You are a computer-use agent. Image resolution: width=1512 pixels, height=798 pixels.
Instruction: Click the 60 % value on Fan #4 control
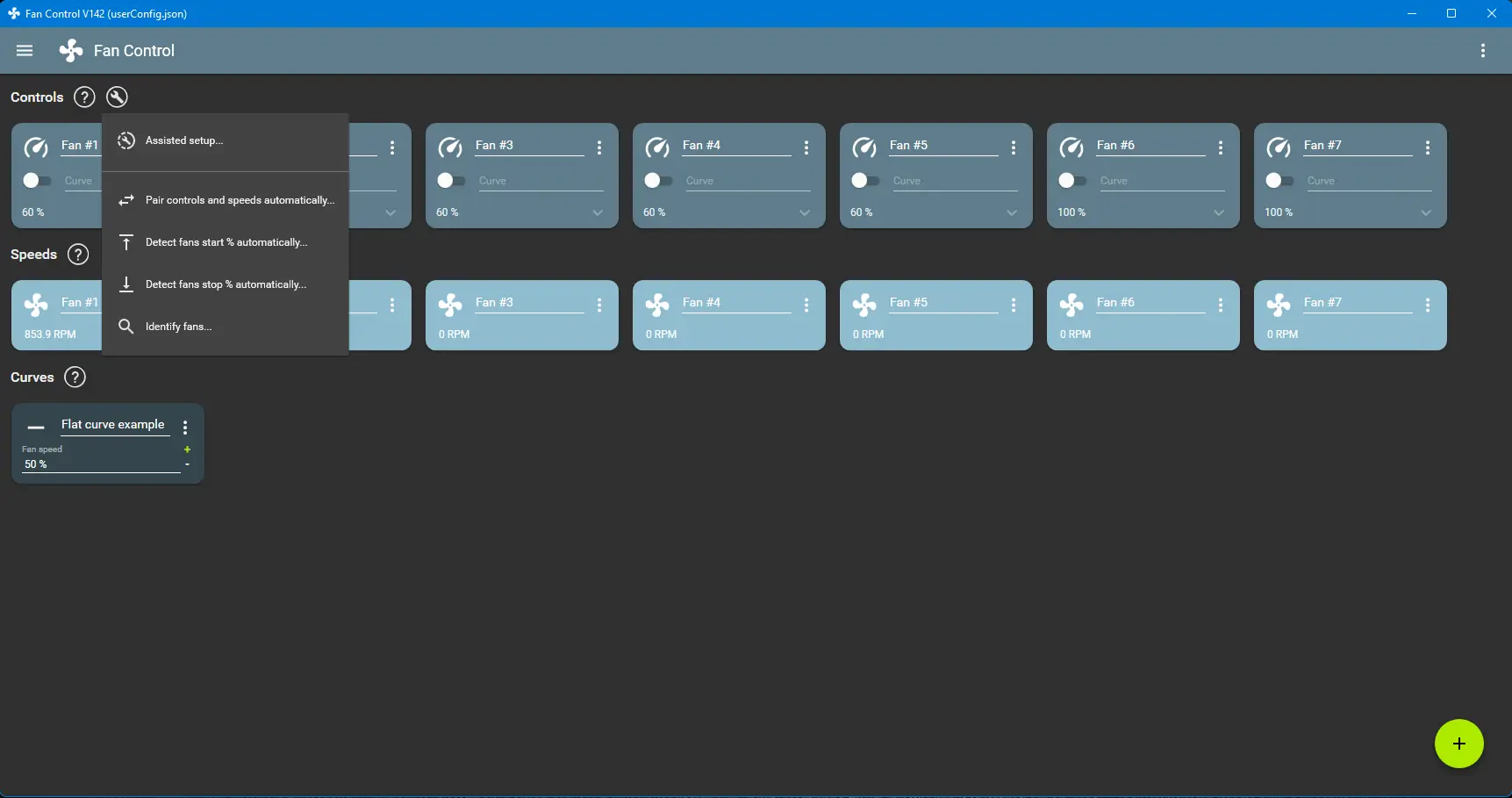pos(655,212)
